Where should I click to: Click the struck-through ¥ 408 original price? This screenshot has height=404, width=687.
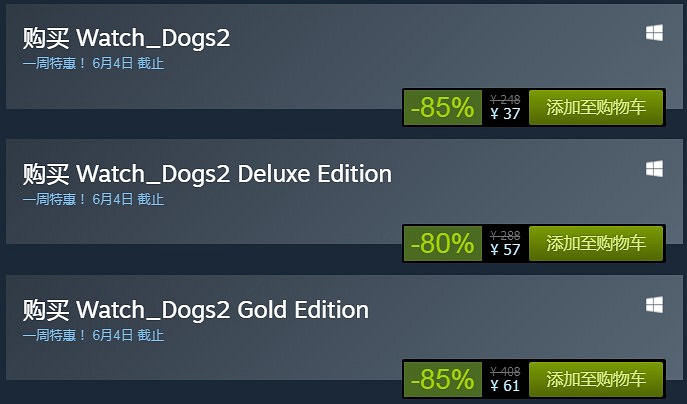coord(505,372)
